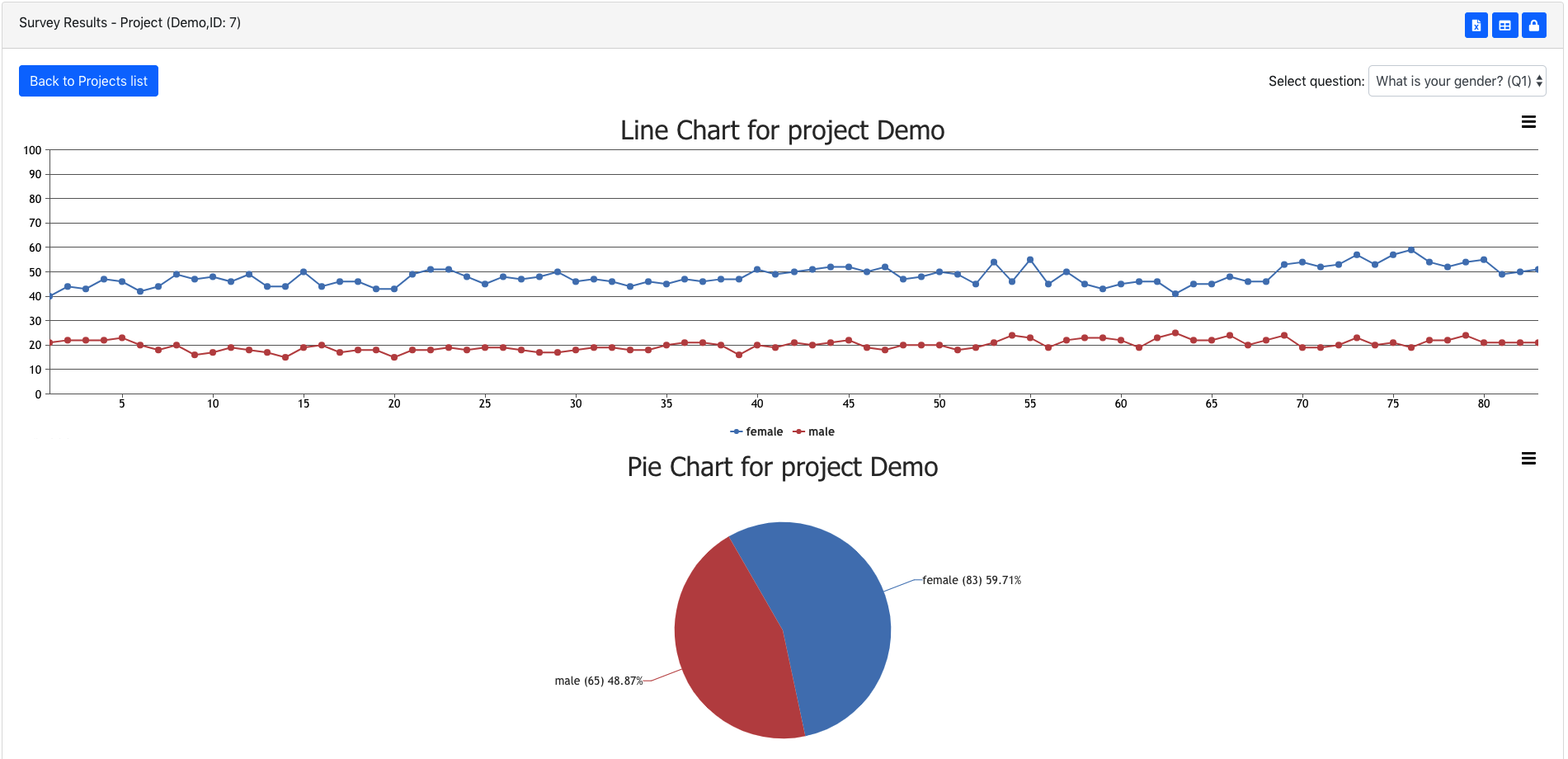Click the blue female legend marker
Screen dimensions: 1568x759
(x=736, y=431)
